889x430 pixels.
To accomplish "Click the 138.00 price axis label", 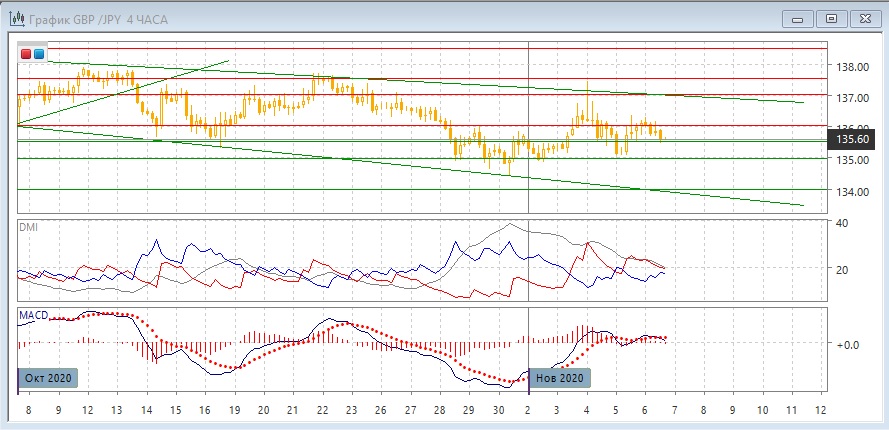I will click(851, 67).
